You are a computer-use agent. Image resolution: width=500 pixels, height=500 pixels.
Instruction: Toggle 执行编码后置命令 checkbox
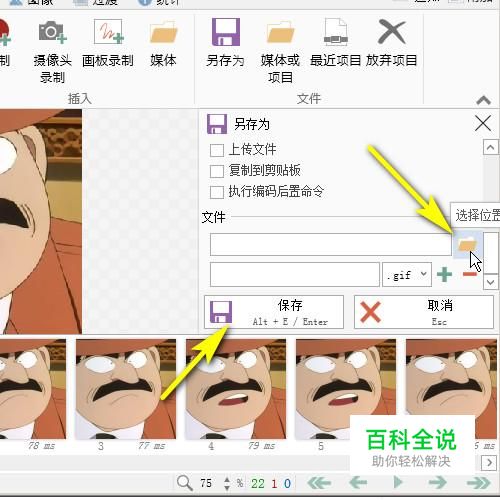[217, 192]
